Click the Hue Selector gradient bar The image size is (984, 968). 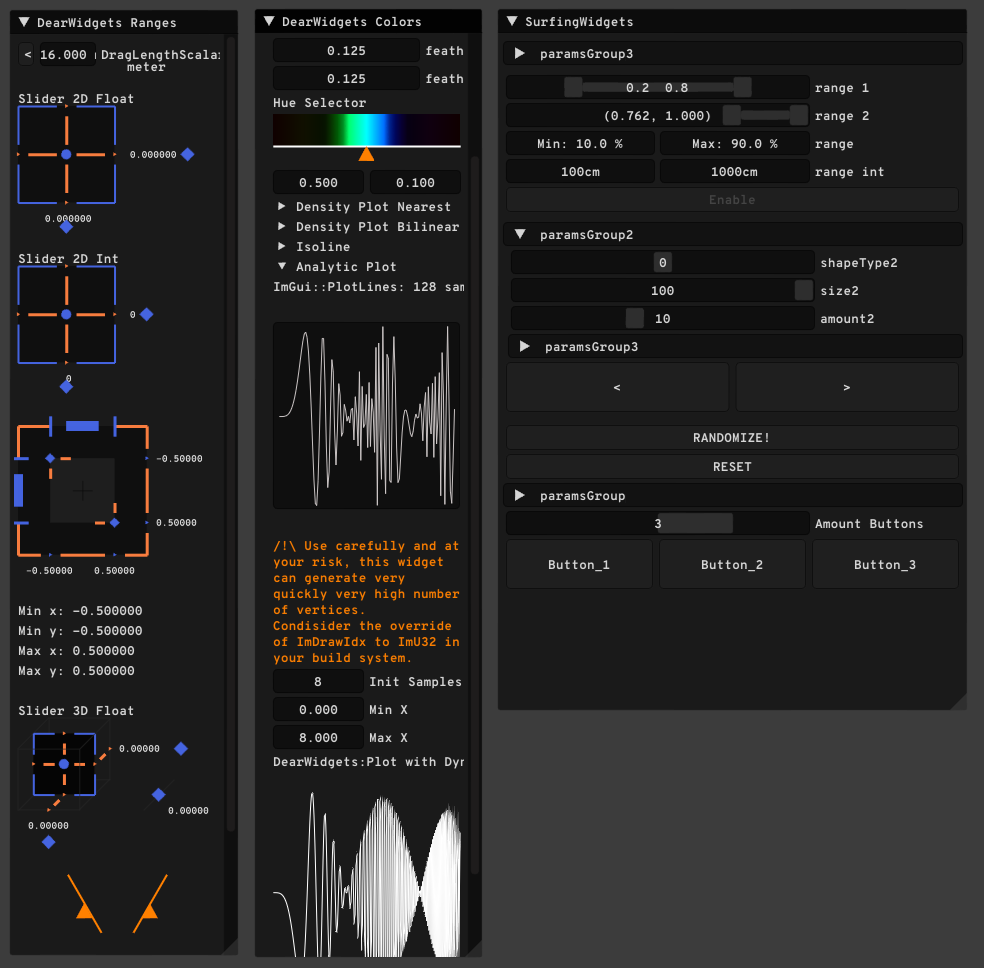pyautogui.click(x=366, y=129)
